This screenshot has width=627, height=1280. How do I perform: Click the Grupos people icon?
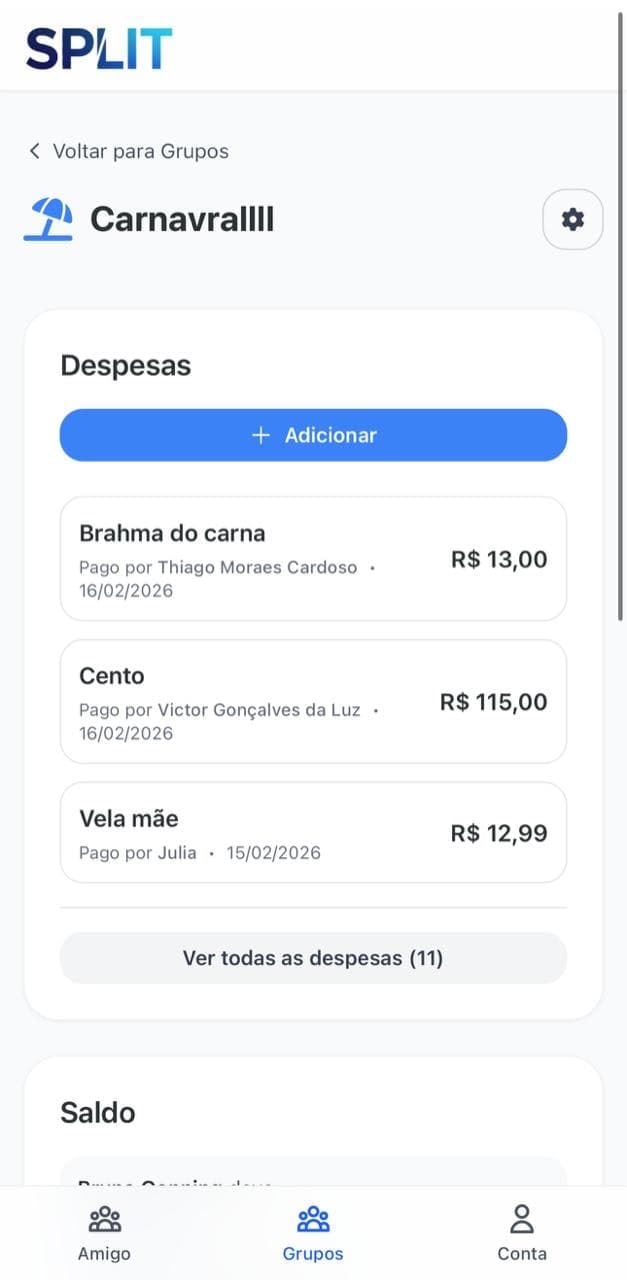[x=313, y=1219]
